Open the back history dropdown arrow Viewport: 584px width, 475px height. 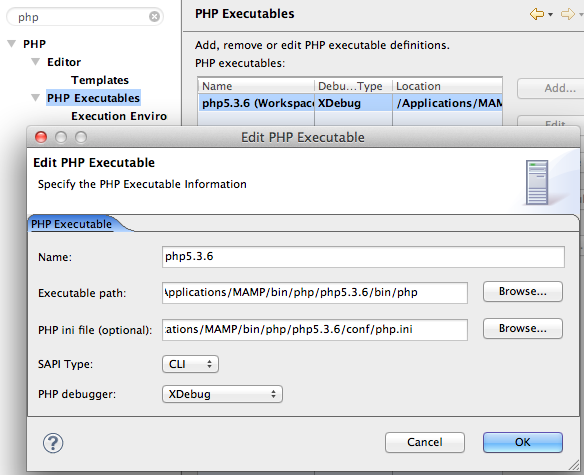click(550, 15)
